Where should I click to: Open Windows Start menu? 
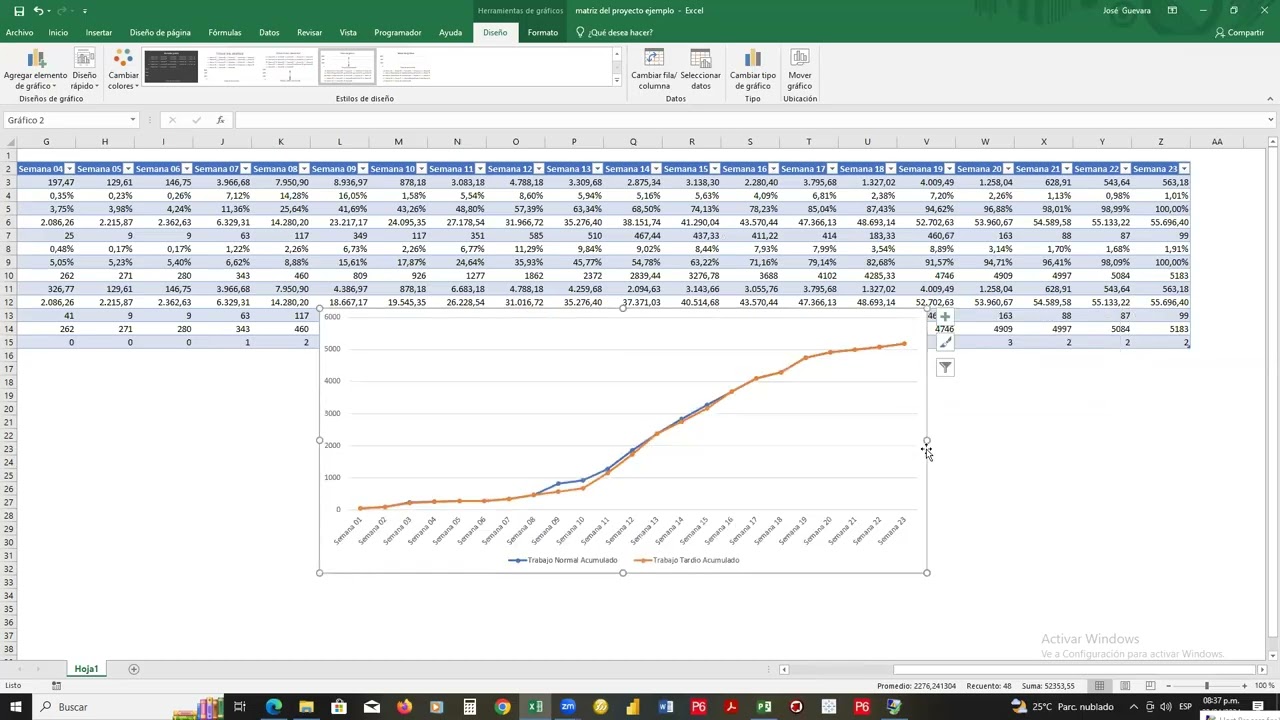point(16,707)
